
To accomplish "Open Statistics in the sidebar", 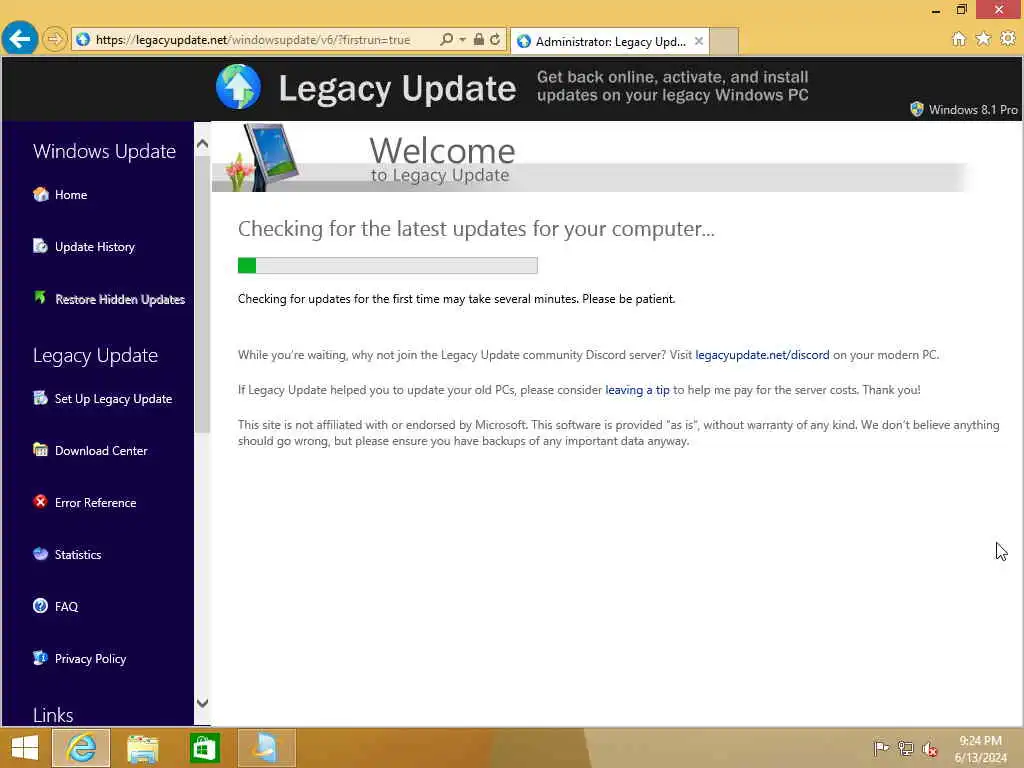I will coord(78,554).
